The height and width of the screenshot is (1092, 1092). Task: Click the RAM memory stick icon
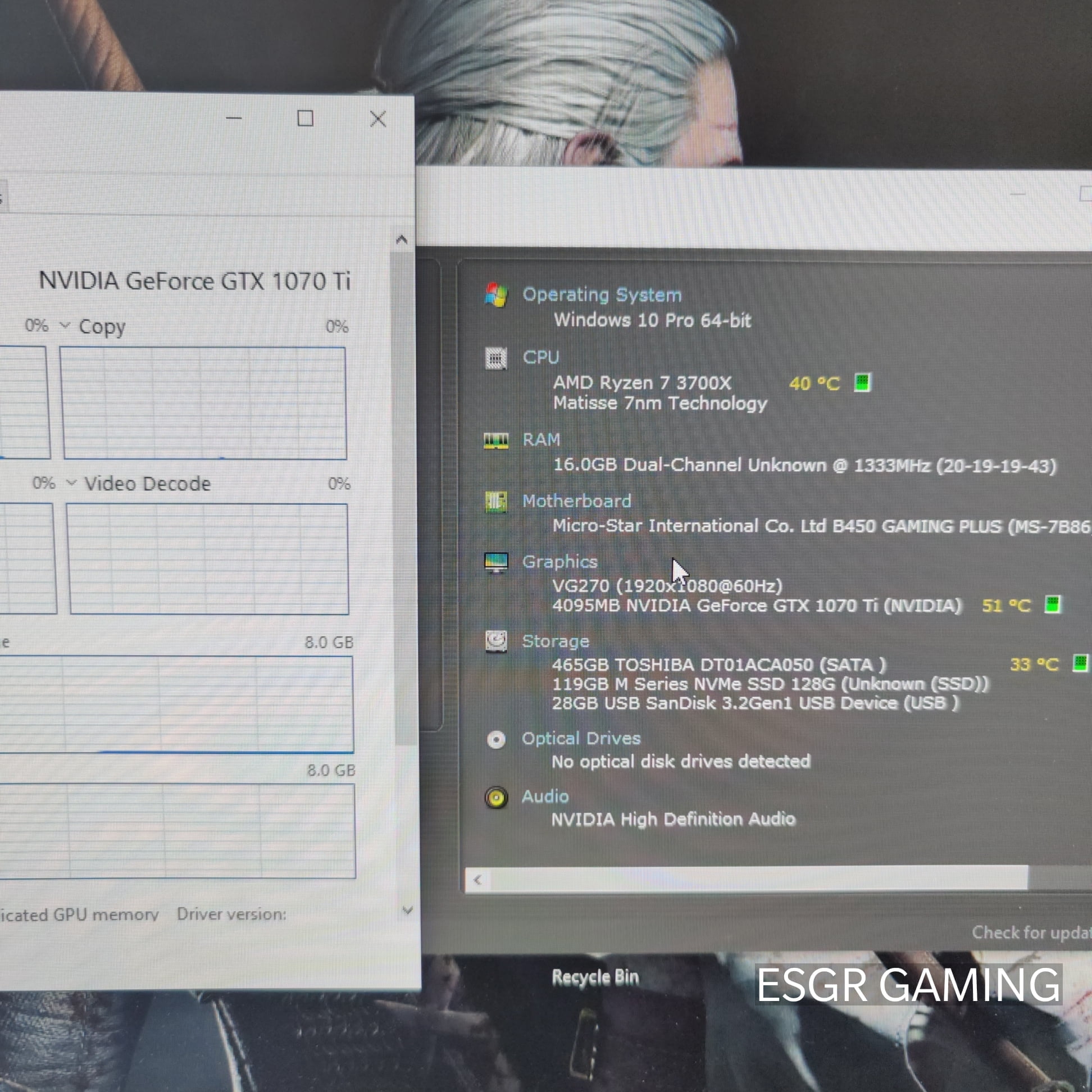tap(495, 440)
